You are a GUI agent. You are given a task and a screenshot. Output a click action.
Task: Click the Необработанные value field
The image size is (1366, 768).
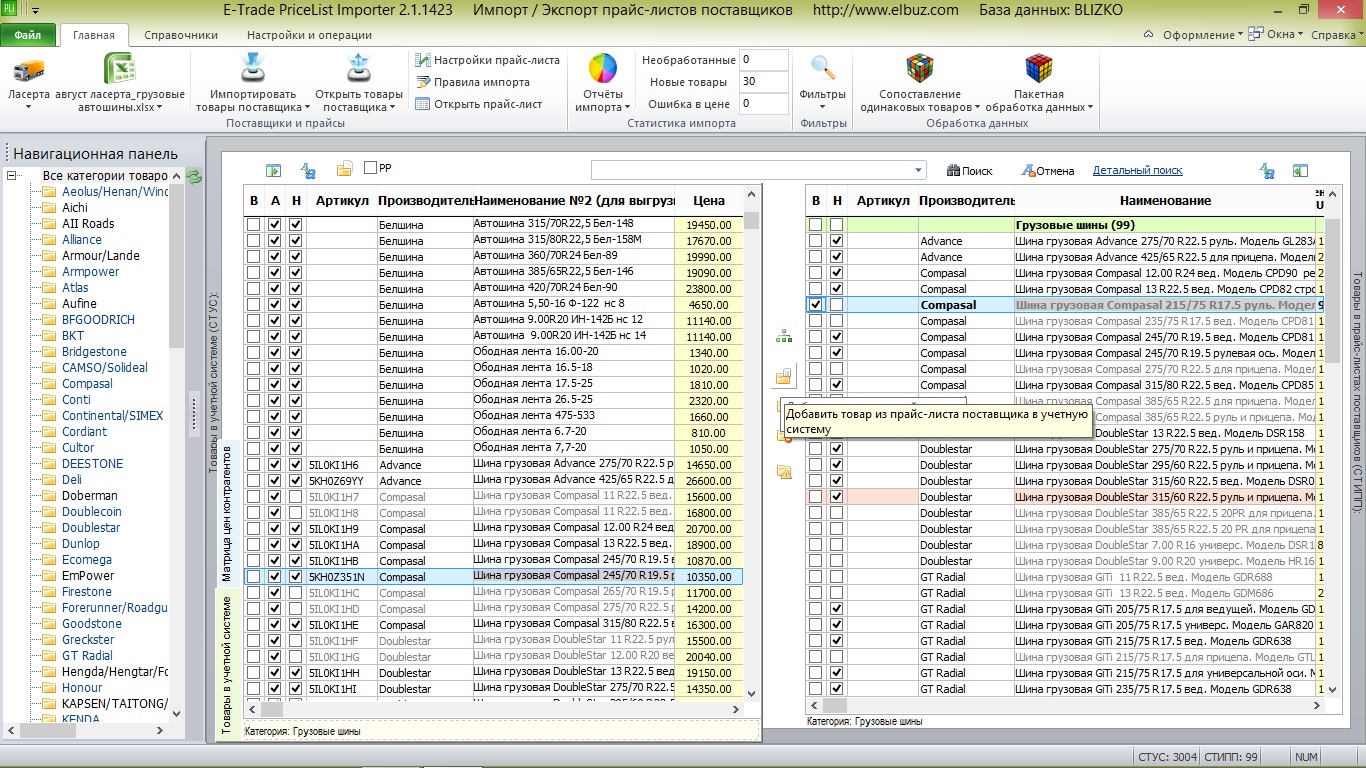pyautogui.click(x=765, y=60)
